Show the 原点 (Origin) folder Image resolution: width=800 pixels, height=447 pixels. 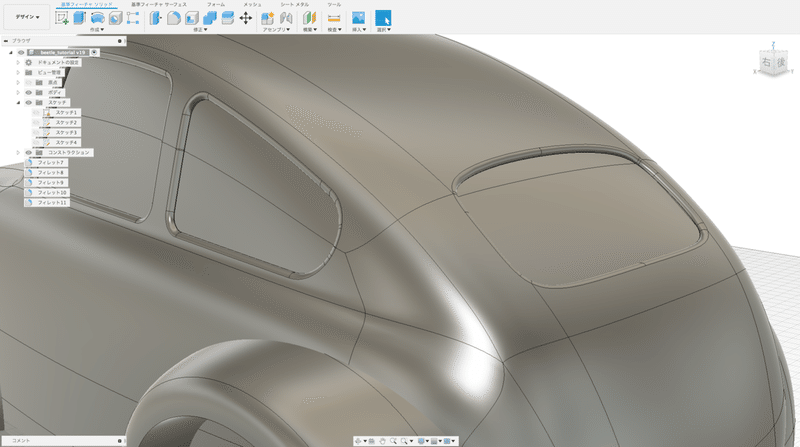tap(29, 83)
